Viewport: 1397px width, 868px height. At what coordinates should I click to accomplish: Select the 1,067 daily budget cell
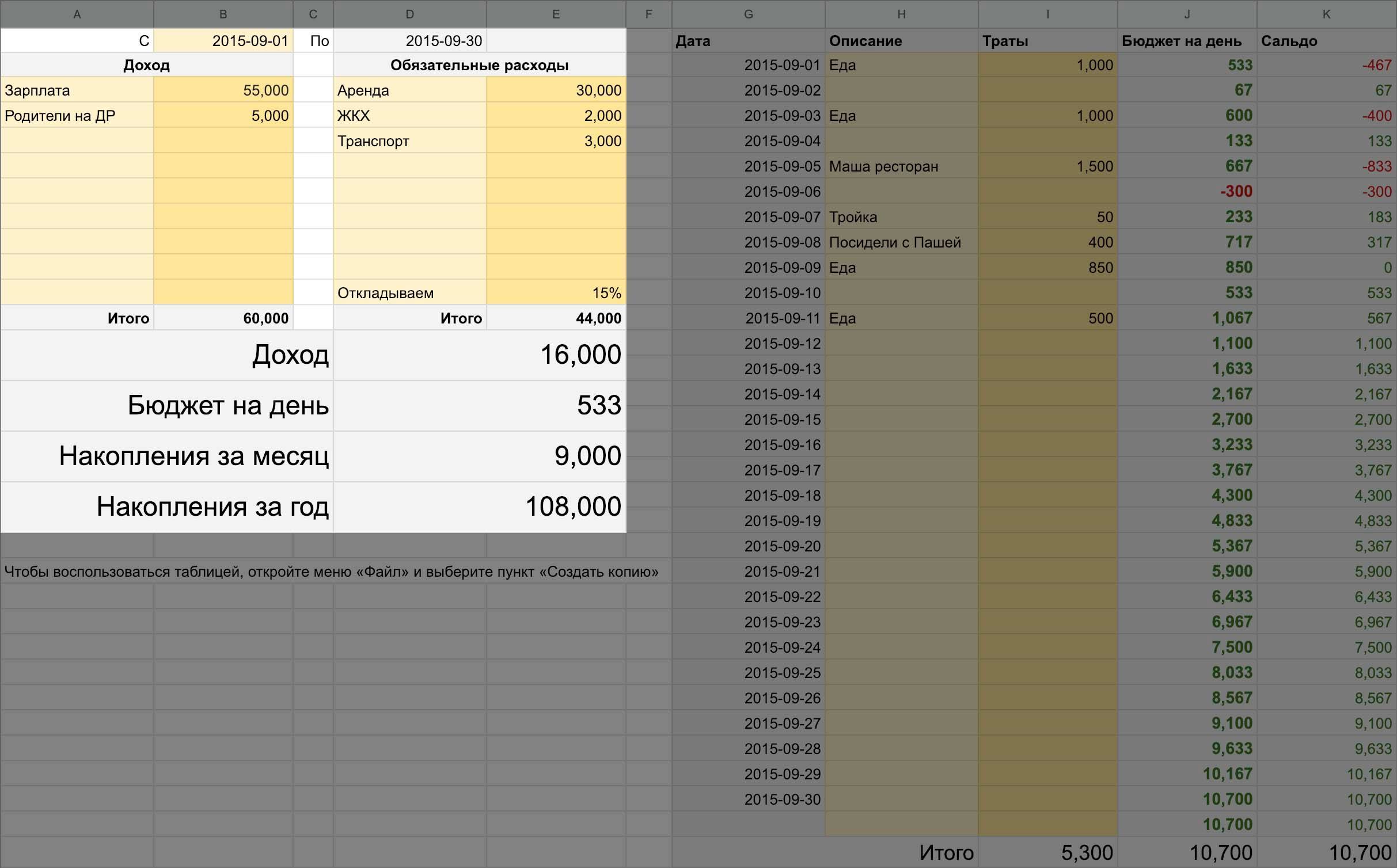(1187, 318)
